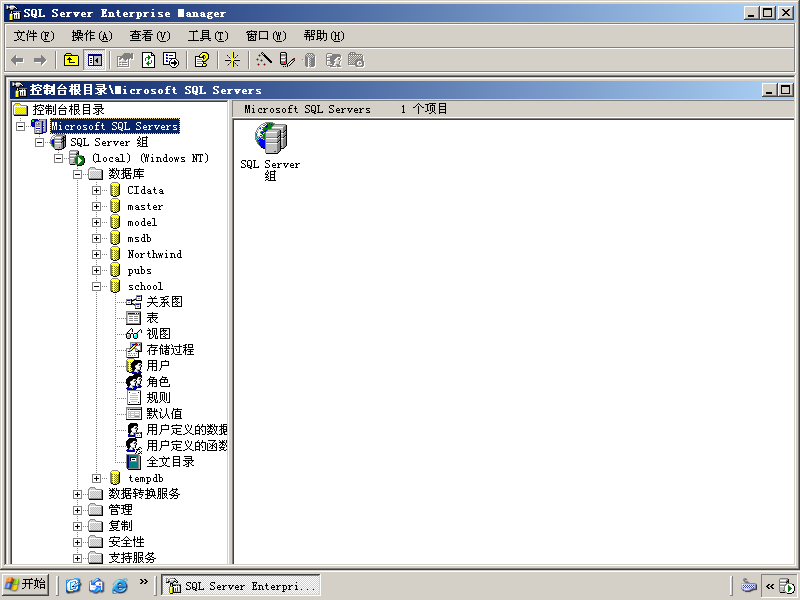Refresh using the green arrows icon
Image resolution: width=800 pixels, height=600 pixels.
[148, 60]
